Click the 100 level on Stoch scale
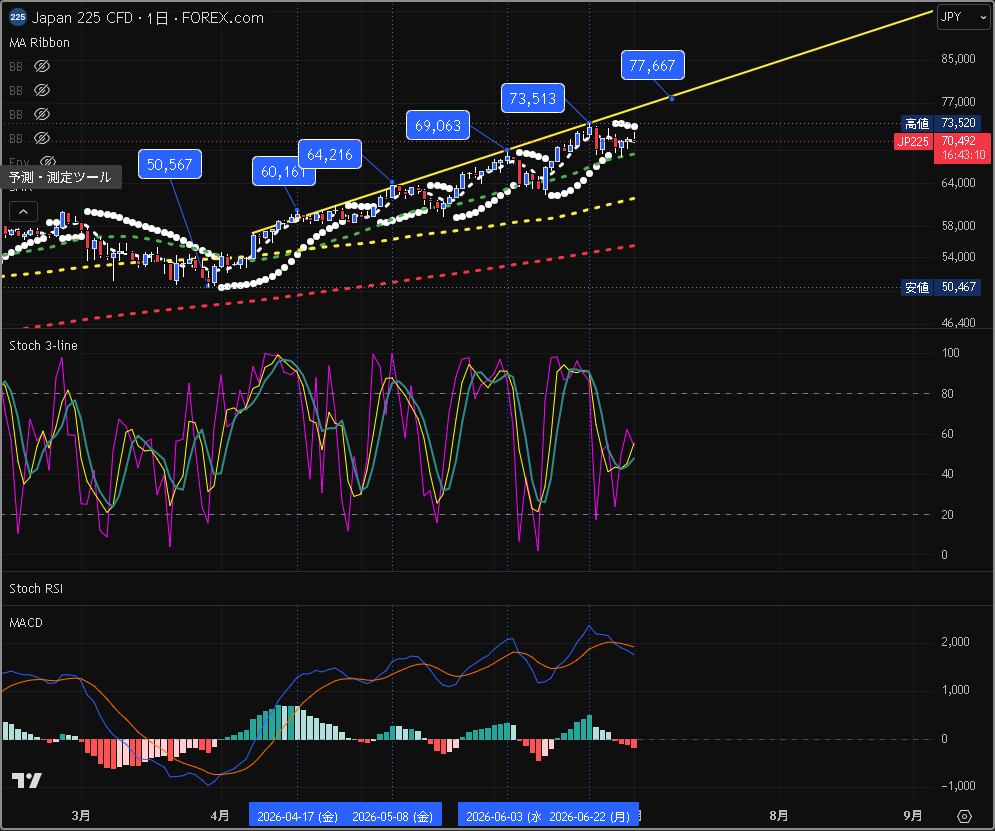This screenshot has height=831, width=995. [x=950, y=353]
